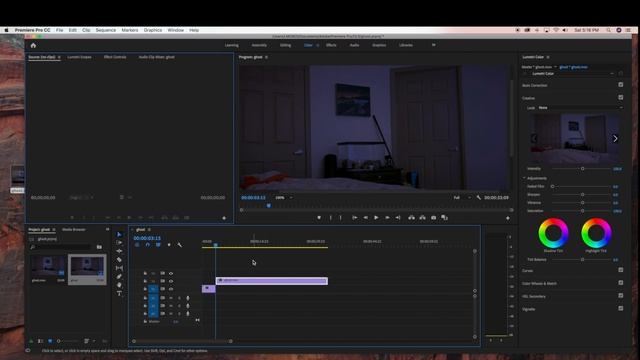Select the Selection tool in Tools panel
Screen dimensions: 640x360
pyautogui.click(x=119, y=234)
